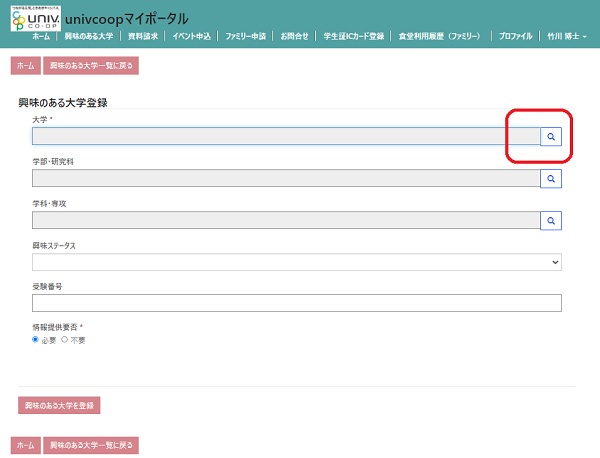Click the search icon for the 大学 field
Viewport: 600px width, 458px height.
(x=551, y=137)
